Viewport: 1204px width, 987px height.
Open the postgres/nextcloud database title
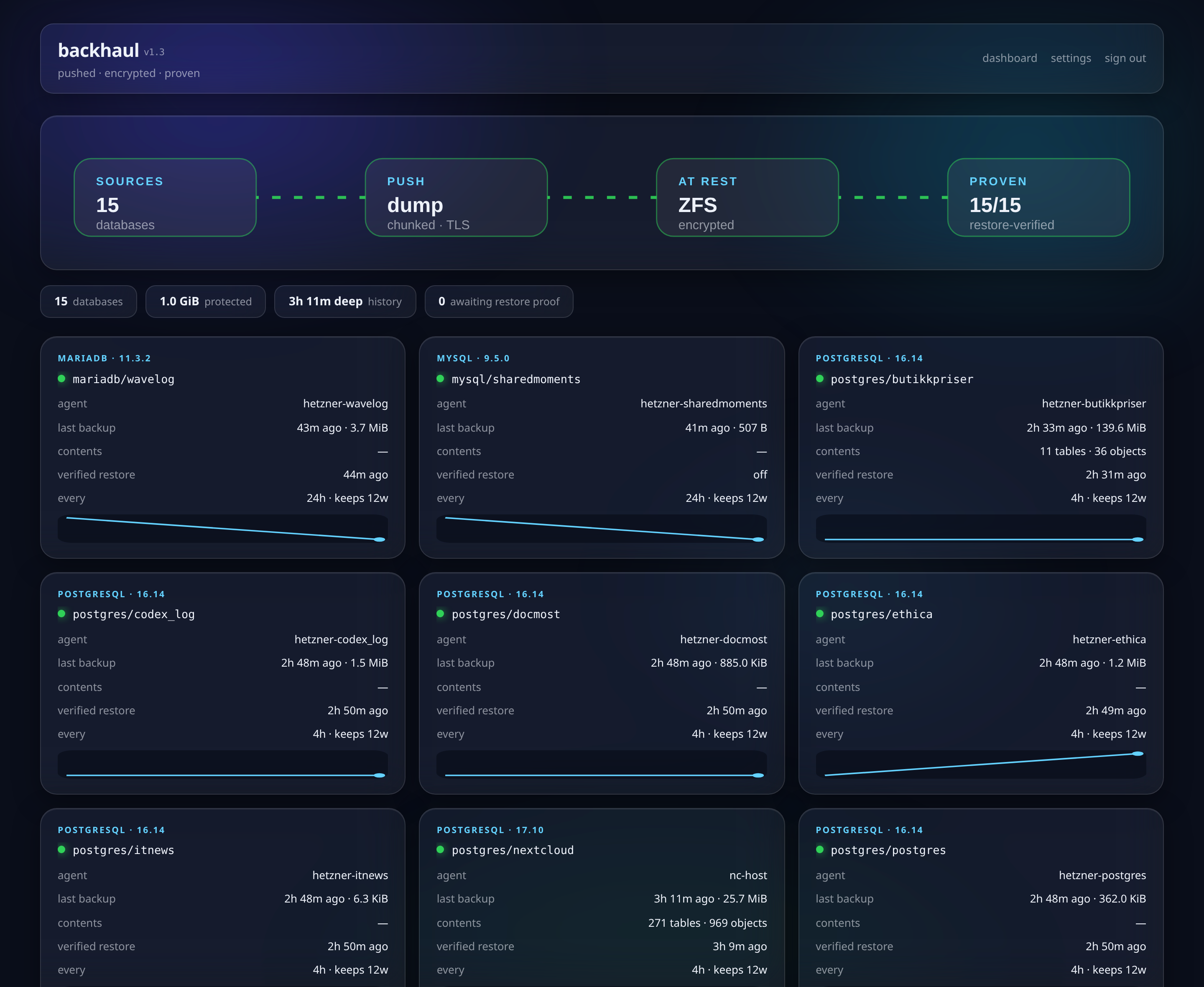coord(513,851)
